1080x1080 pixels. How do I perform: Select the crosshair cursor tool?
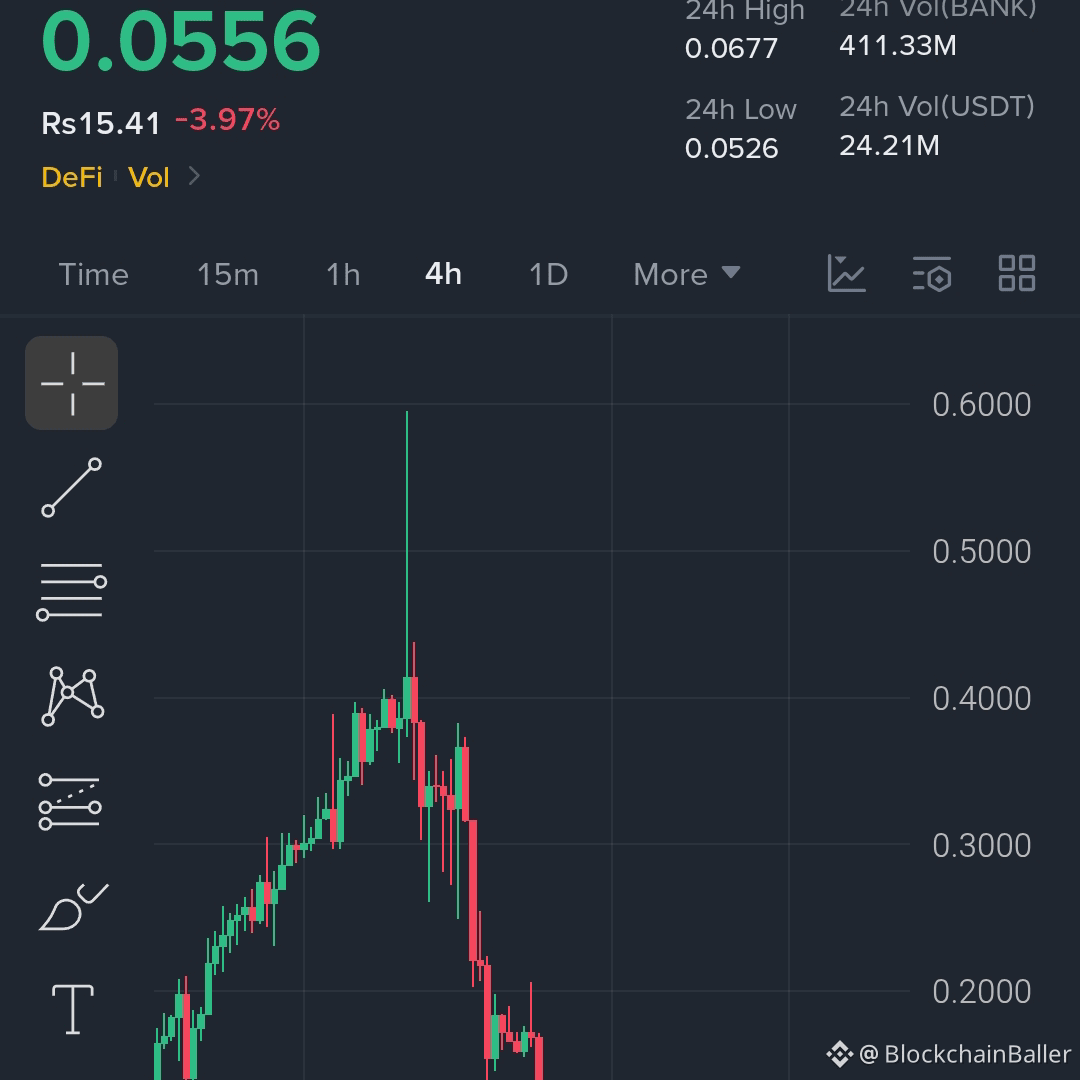coord(72,383)
